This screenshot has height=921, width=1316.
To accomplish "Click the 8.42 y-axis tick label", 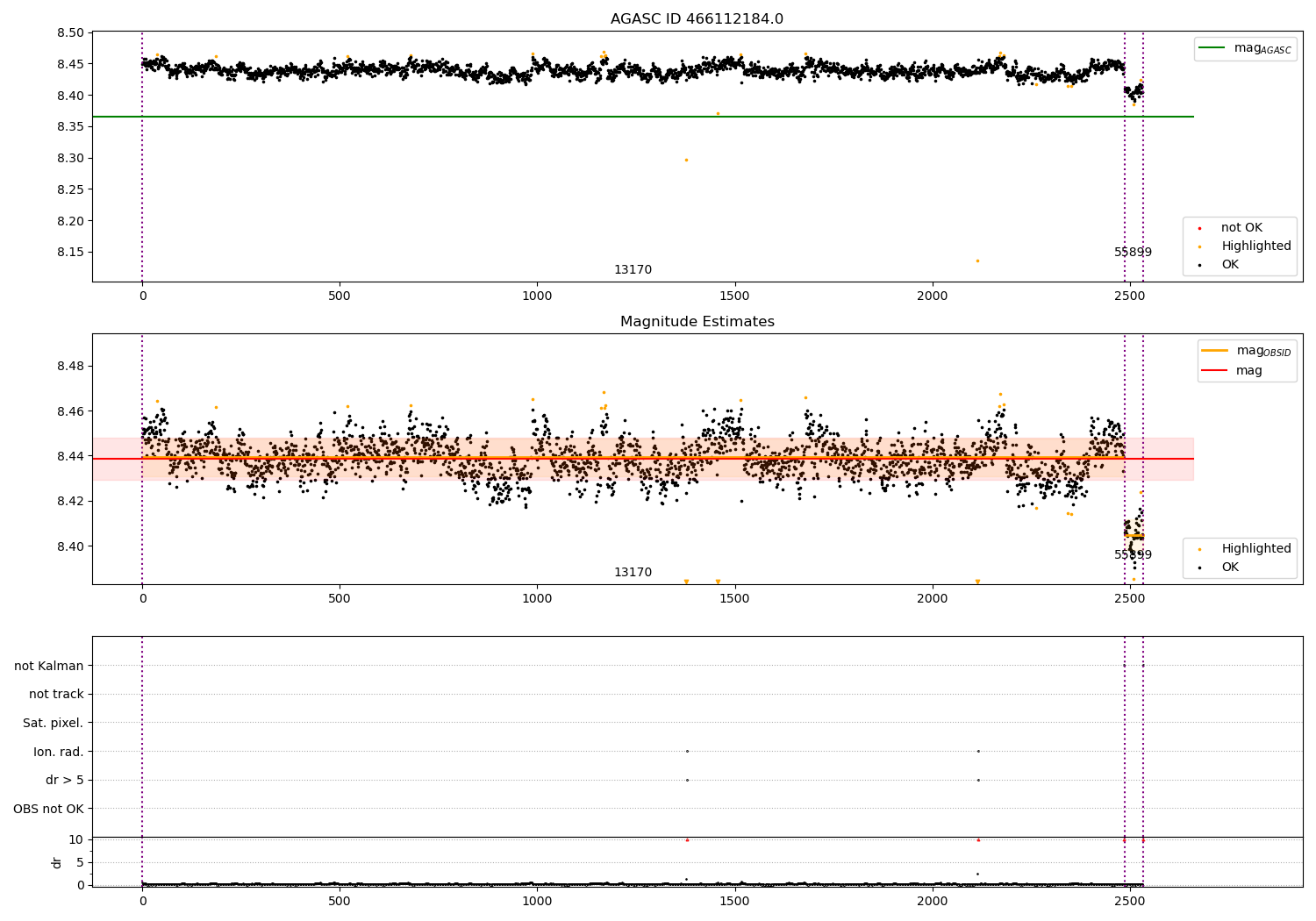I will (70, 502).
